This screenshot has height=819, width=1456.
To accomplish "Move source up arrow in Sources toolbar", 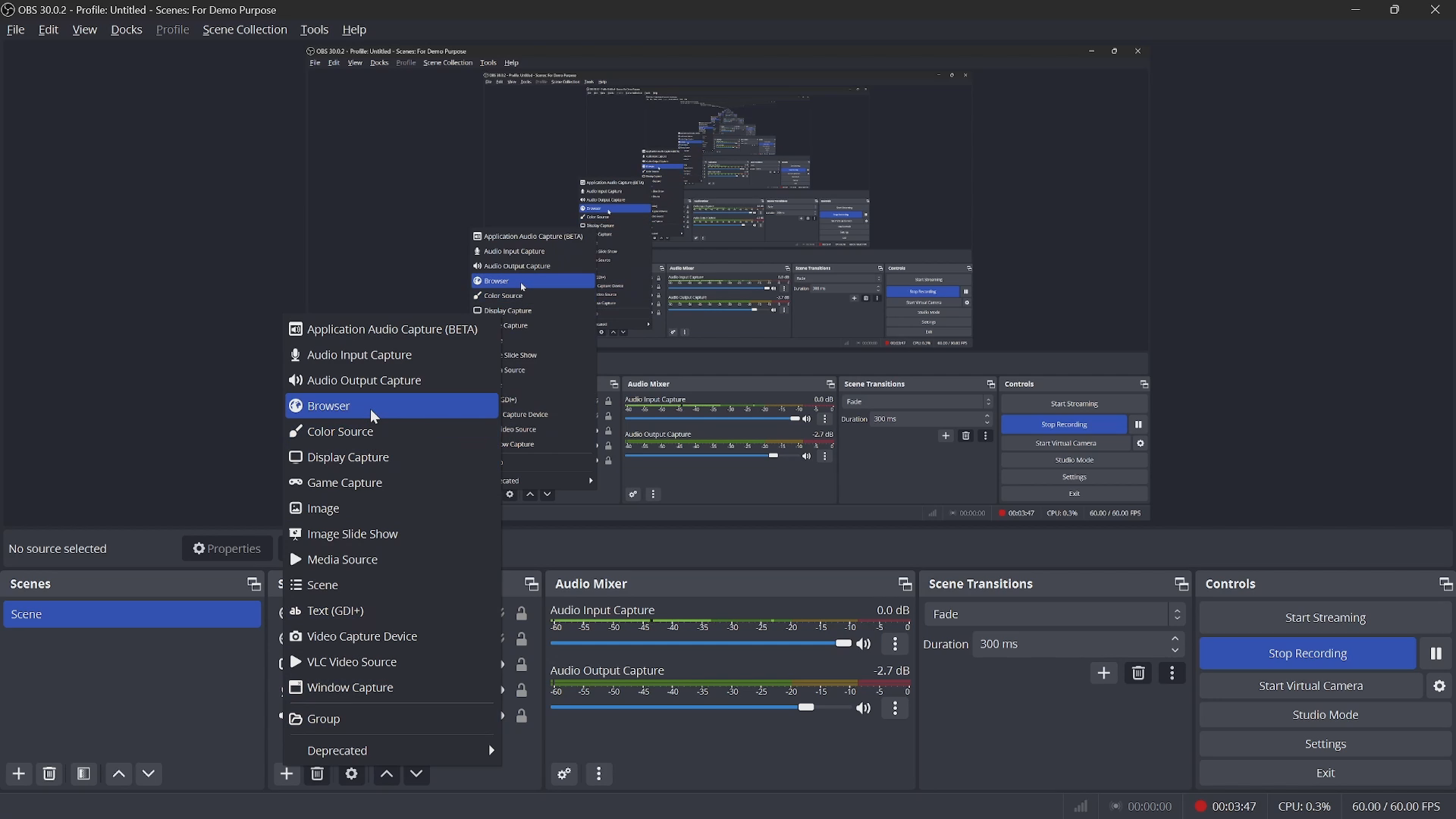I will point(386,774).
